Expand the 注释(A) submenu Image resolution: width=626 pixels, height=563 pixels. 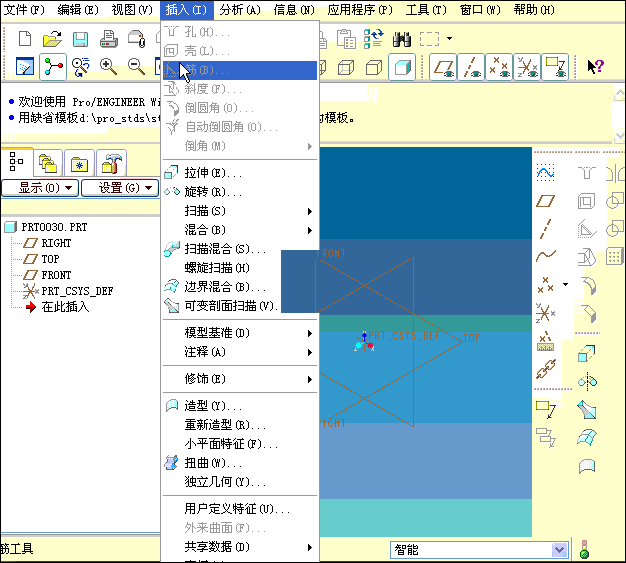240,352
